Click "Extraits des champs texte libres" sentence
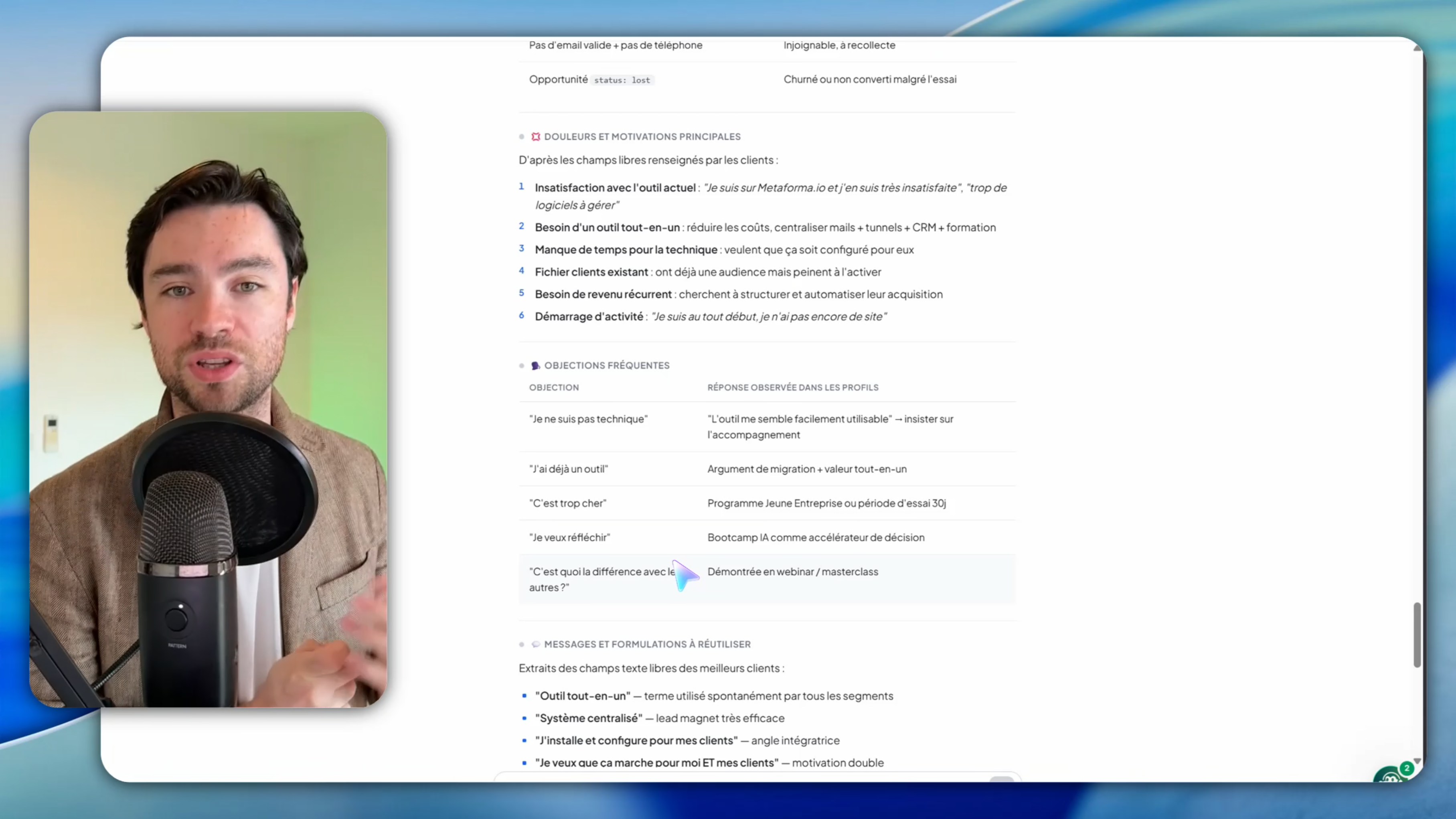1456x819 pixels. (651, 668)
